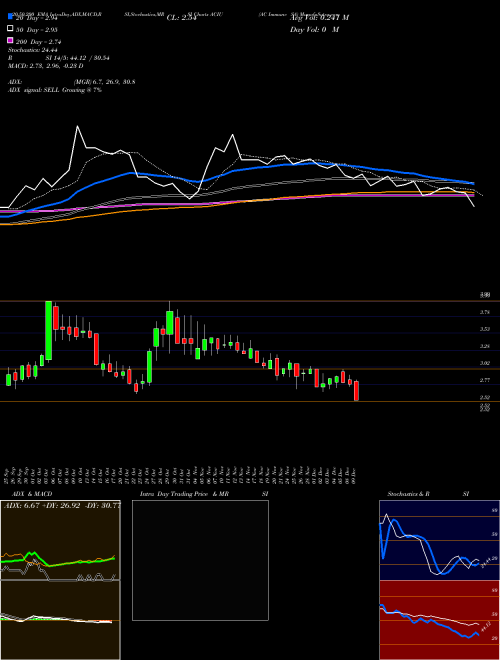Open the ADX & MACD indicator panel

pos(60,580)
